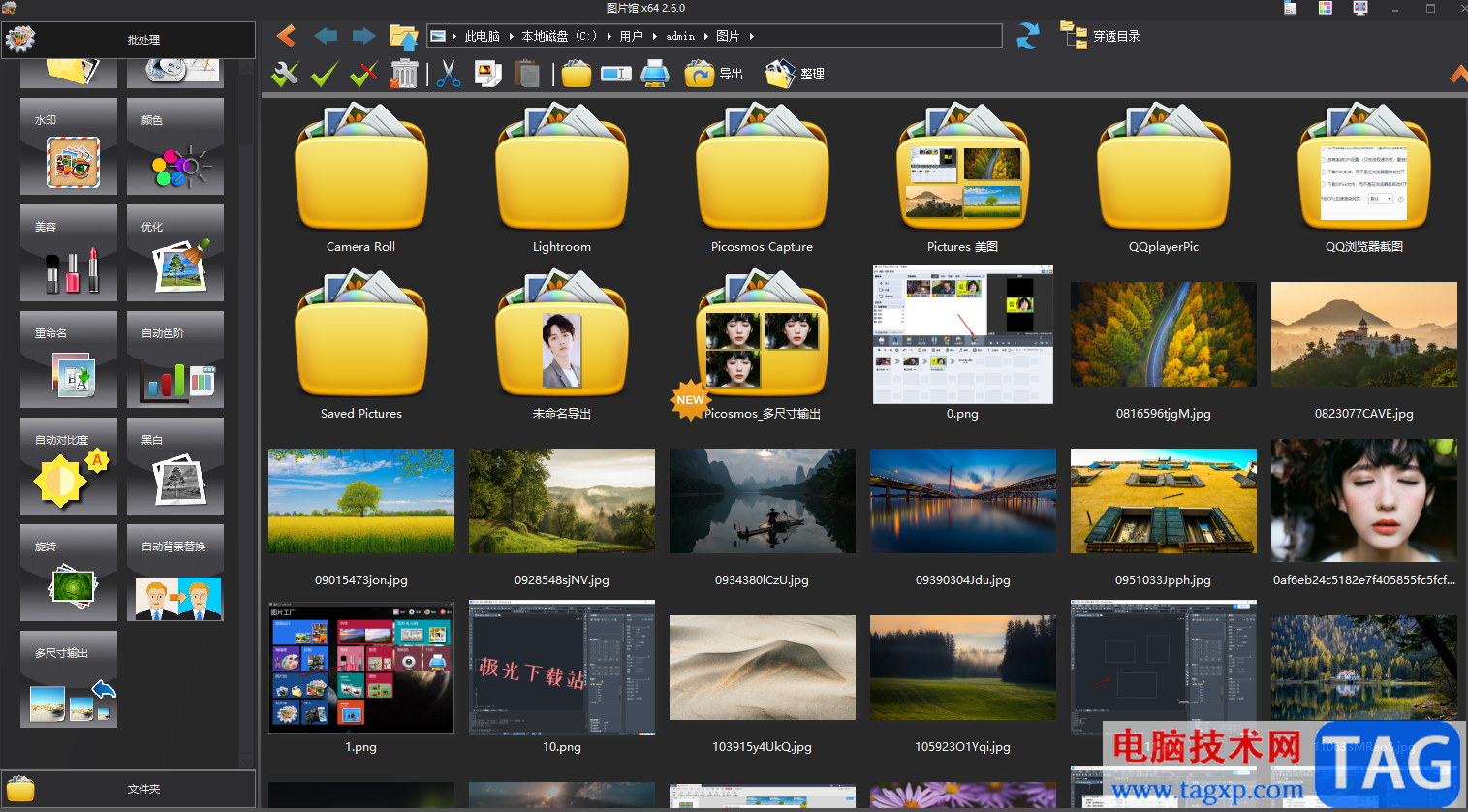
Task: Cut with the scissors icon
Action: tap(448, 74)
